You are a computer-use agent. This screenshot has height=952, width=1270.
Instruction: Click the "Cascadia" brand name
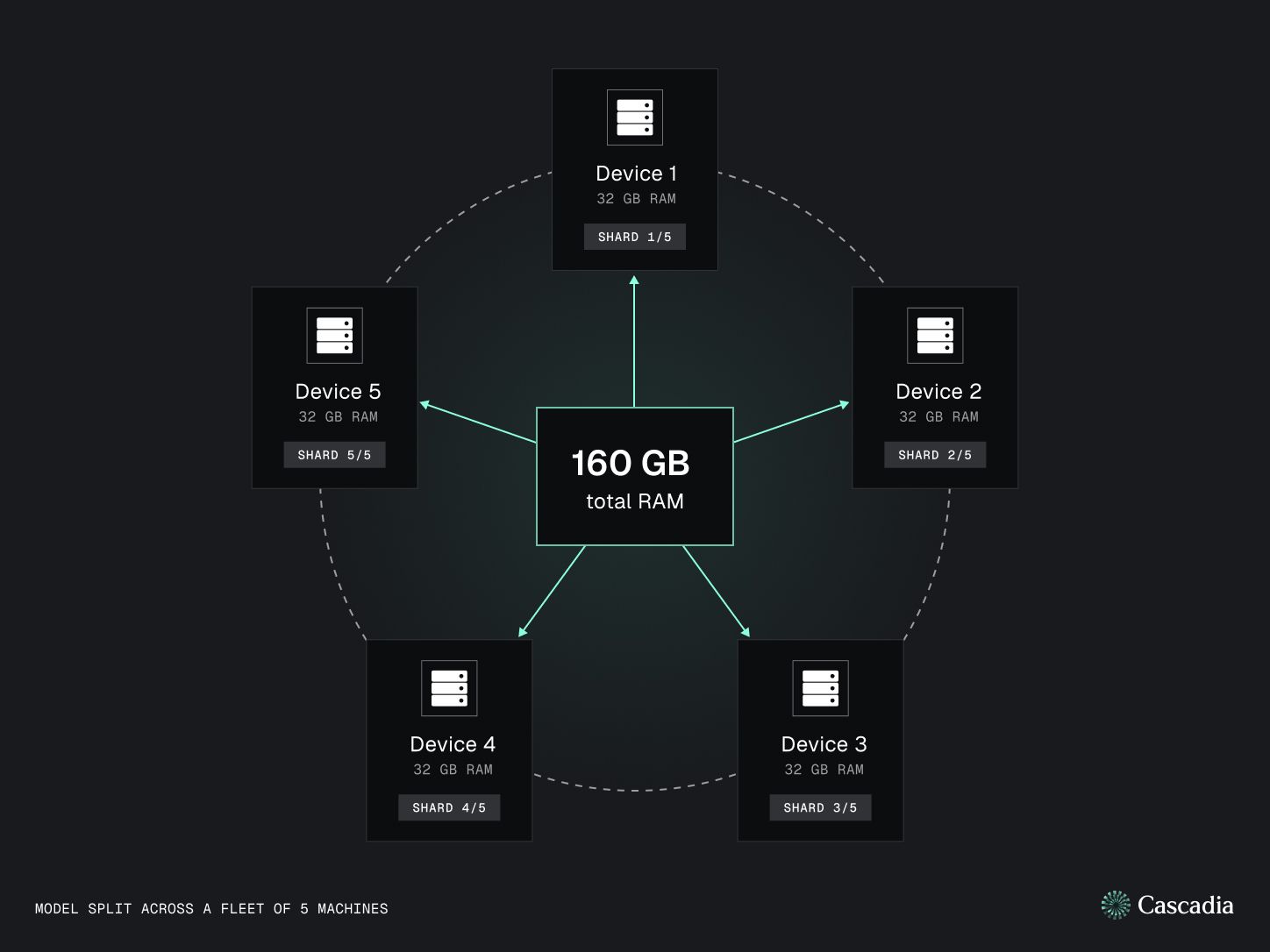coord(1185,906)
